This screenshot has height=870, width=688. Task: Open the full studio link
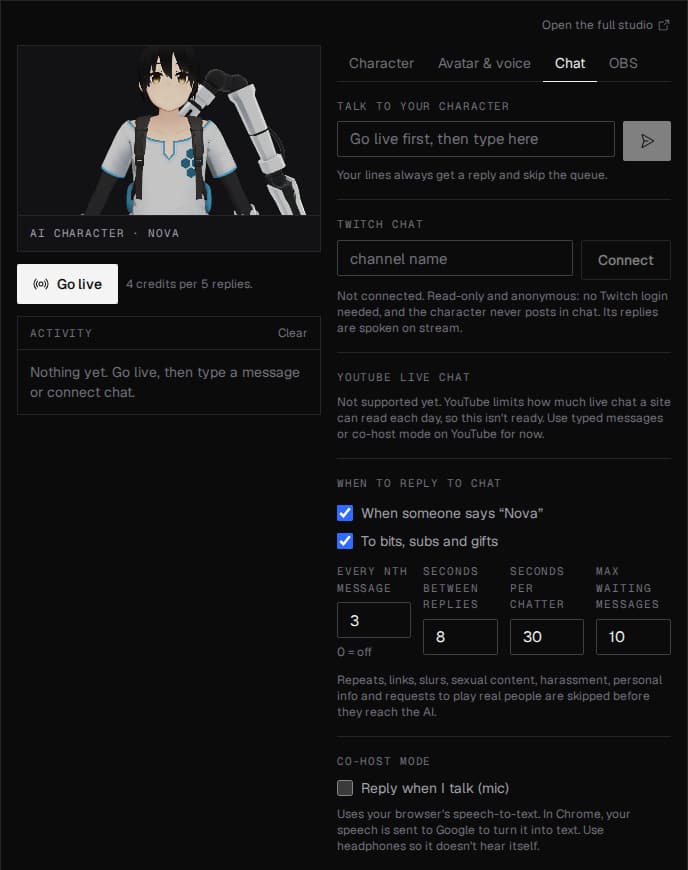click(x=605, y=25)
